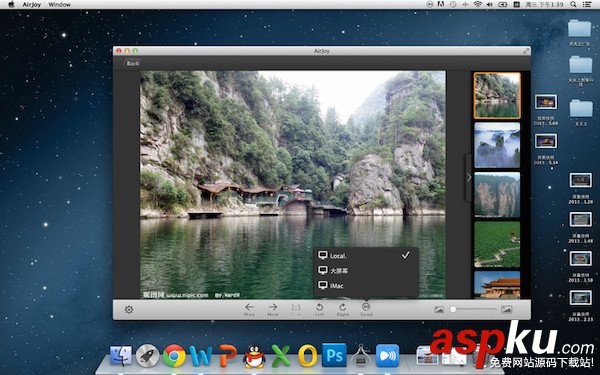Advance to next photo with Next arrow
Image resolution: width=600 pixels, height=375 pixels.
point(273,310)
